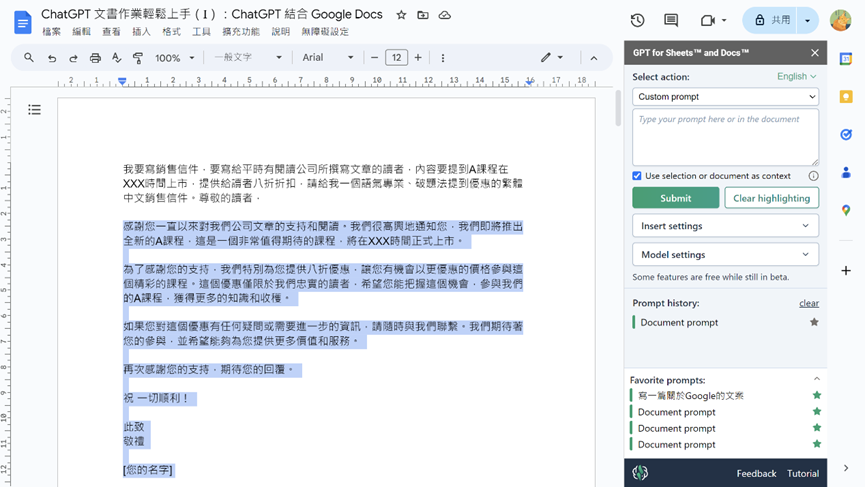Select the paint format tool

[x=138, y=58]
